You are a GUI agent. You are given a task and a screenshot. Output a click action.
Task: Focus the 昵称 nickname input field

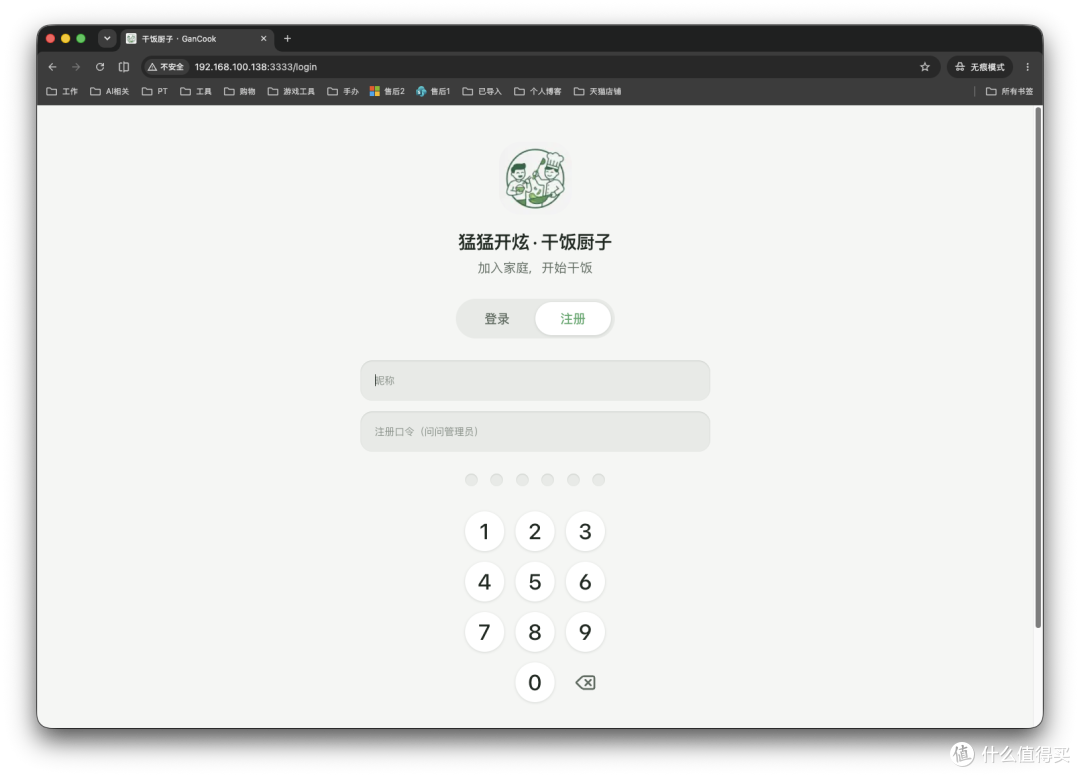click(x=535, y=380)
